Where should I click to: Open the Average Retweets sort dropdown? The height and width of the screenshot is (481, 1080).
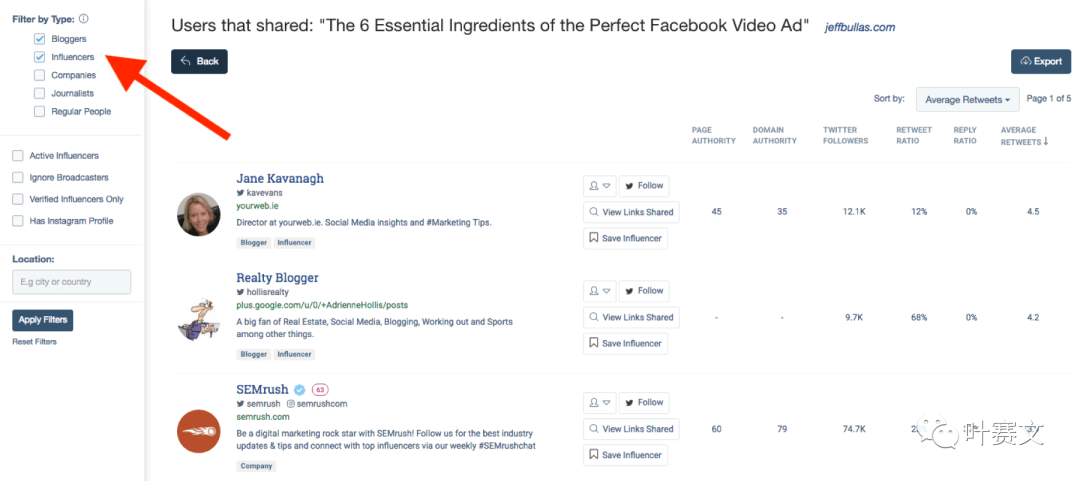967,99
